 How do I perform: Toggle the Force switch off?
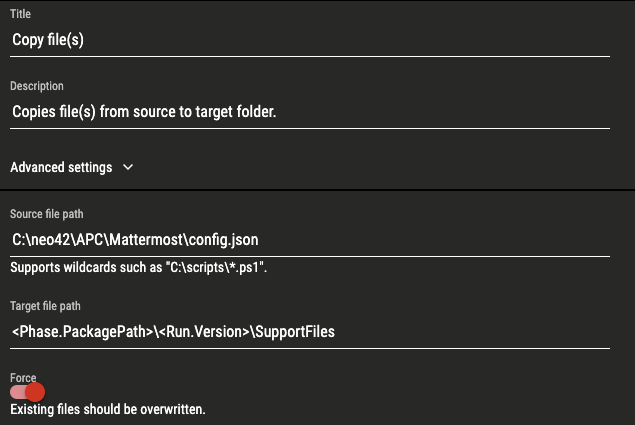[27, 392]
